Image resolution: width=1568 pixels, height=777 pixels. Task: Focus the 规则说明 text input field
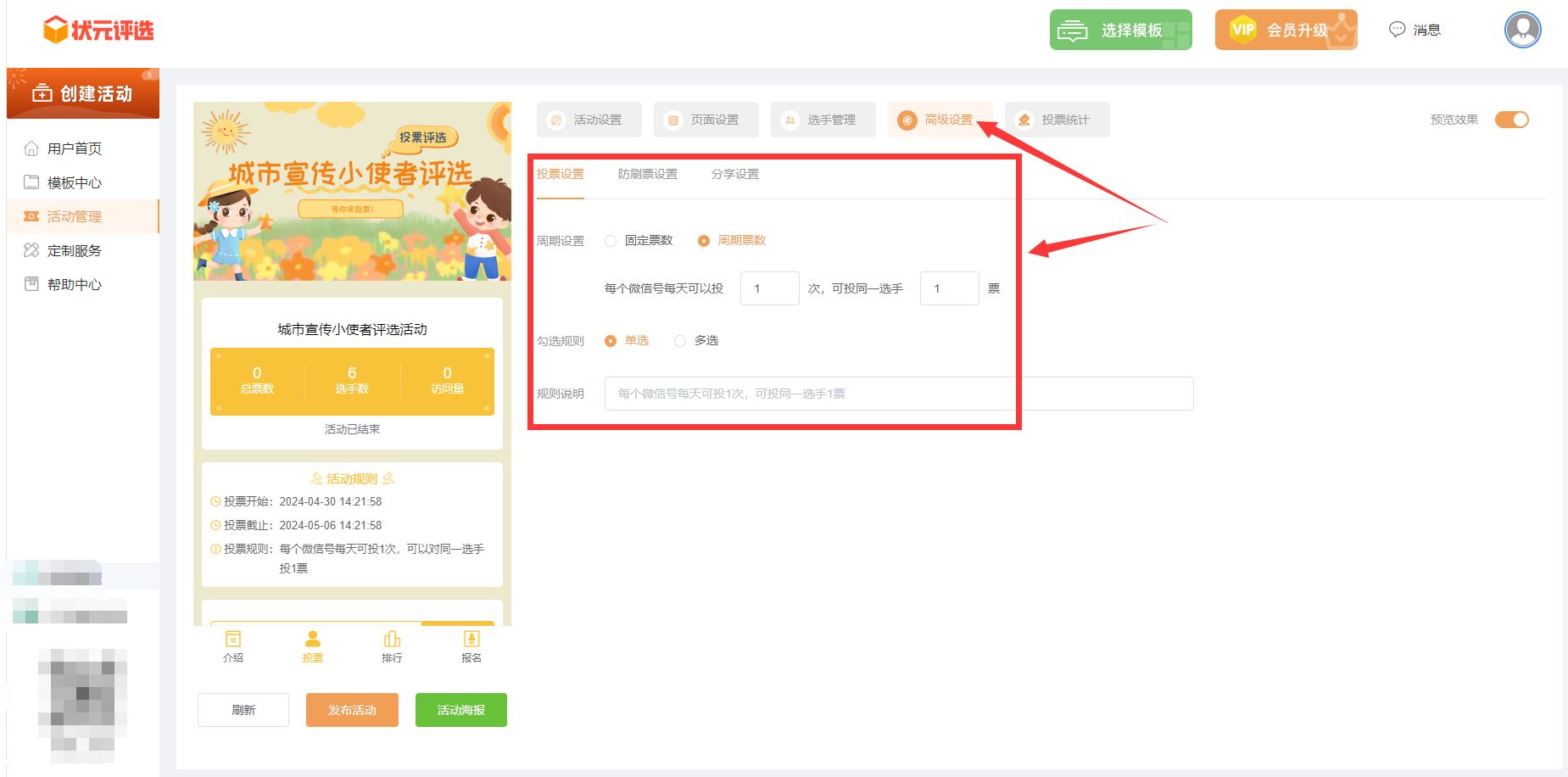898,394
